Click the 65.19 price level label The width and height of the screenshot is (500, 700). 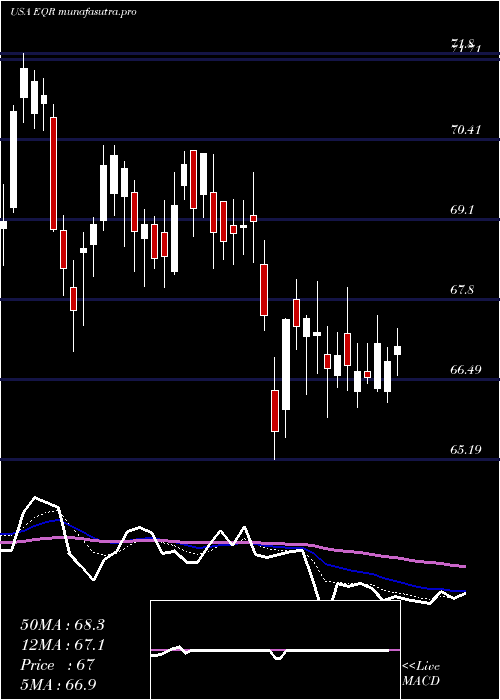466,450
